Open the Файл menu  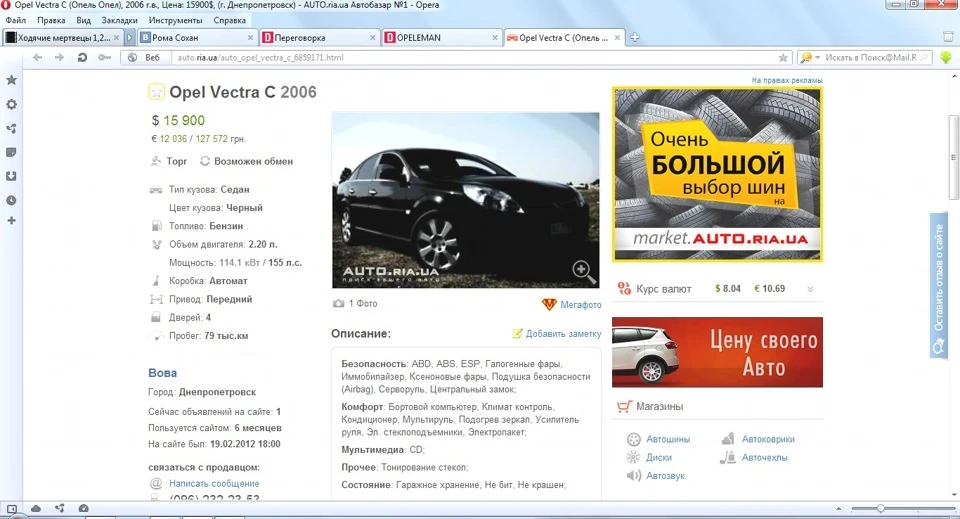pos(16,20)
